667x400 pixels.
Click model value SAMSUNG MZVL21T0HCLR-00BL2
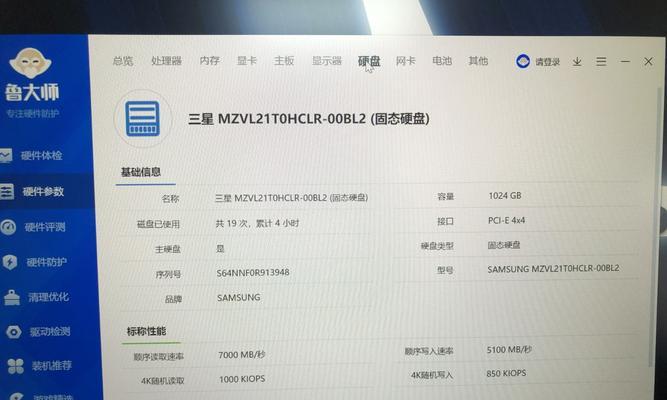[553, 269]
